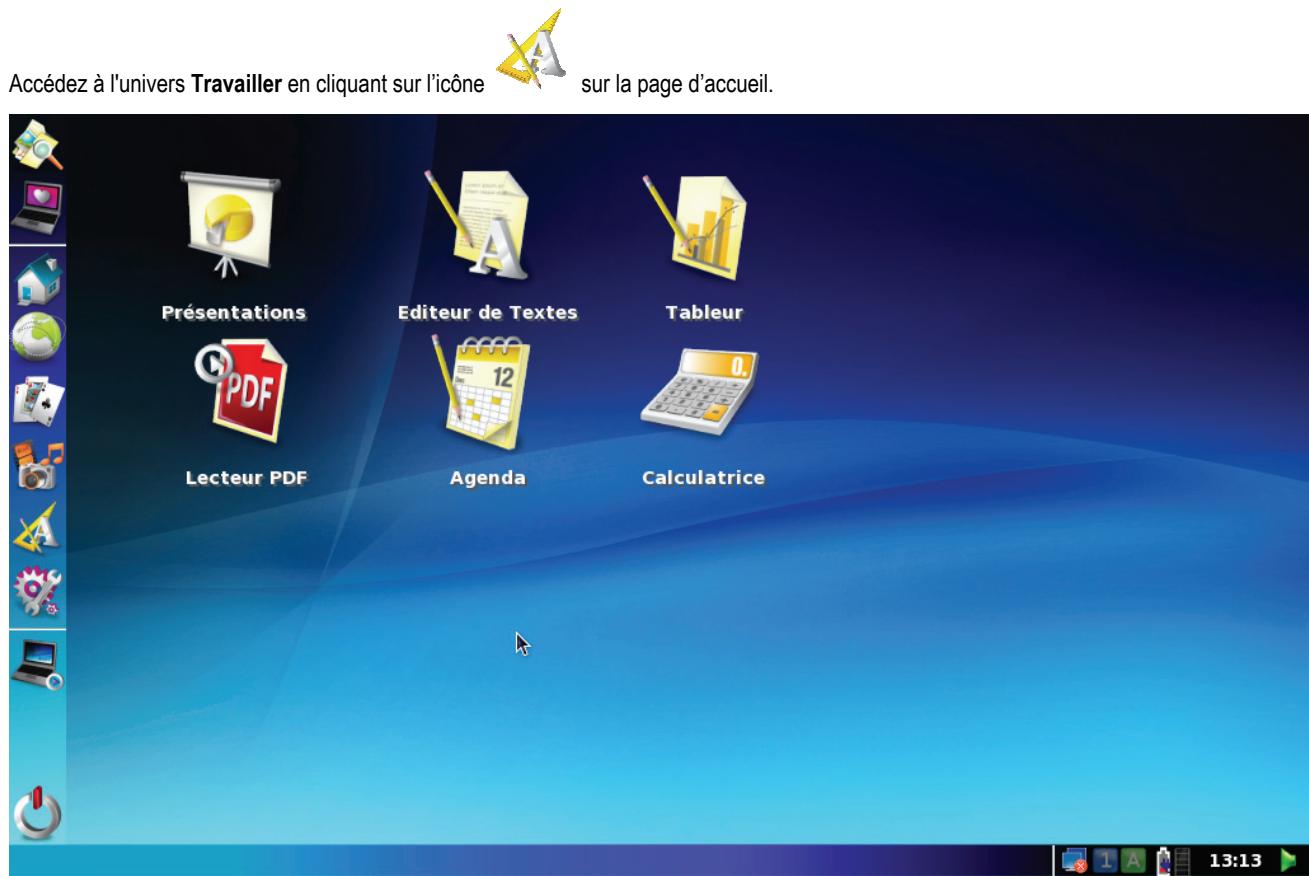Go to the Home house icon
Screen dimensions: 1309x876
point(37,281)
